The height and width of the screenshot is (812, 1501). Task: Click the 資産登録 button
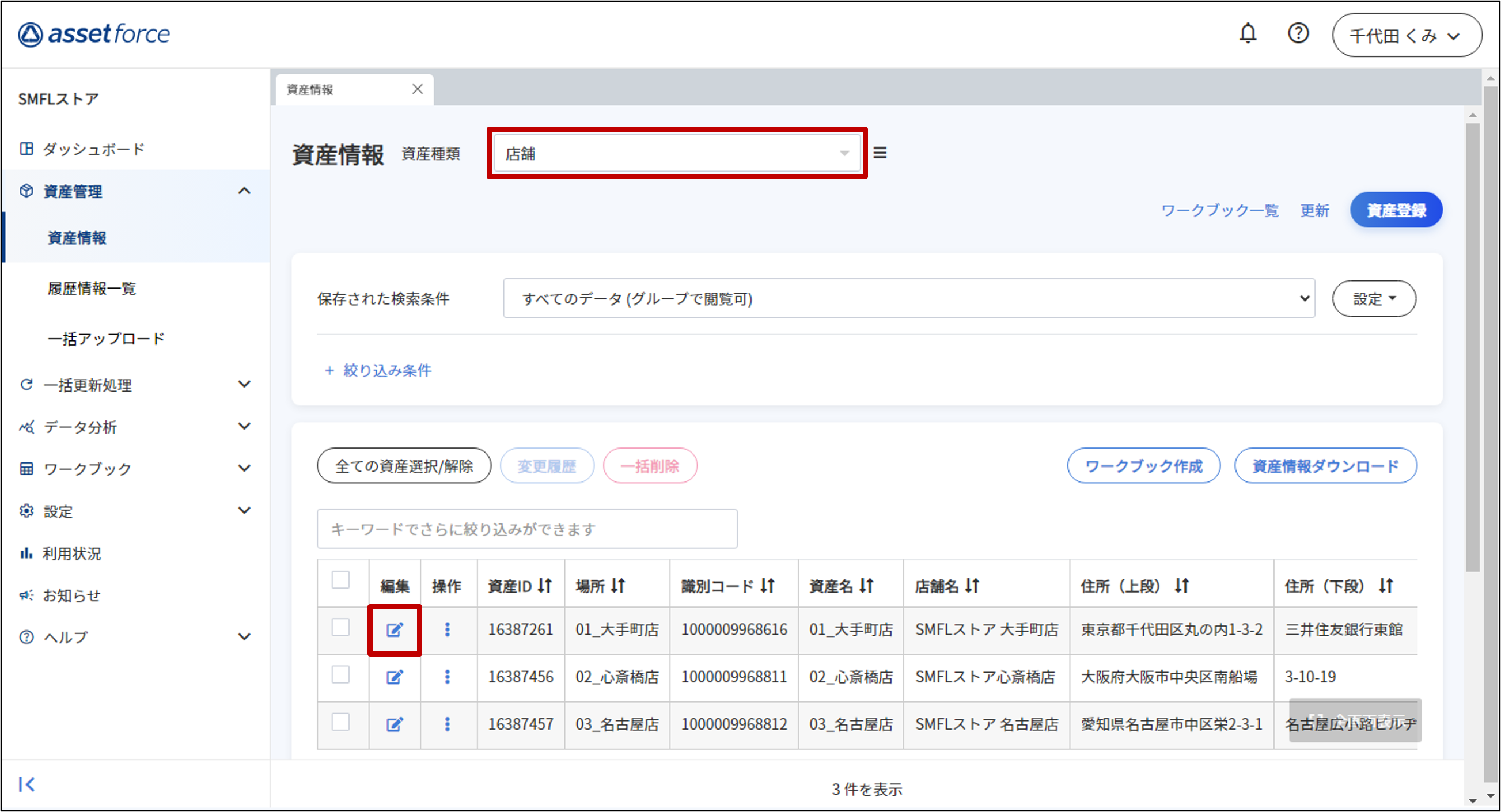(x=1396, y=210)
